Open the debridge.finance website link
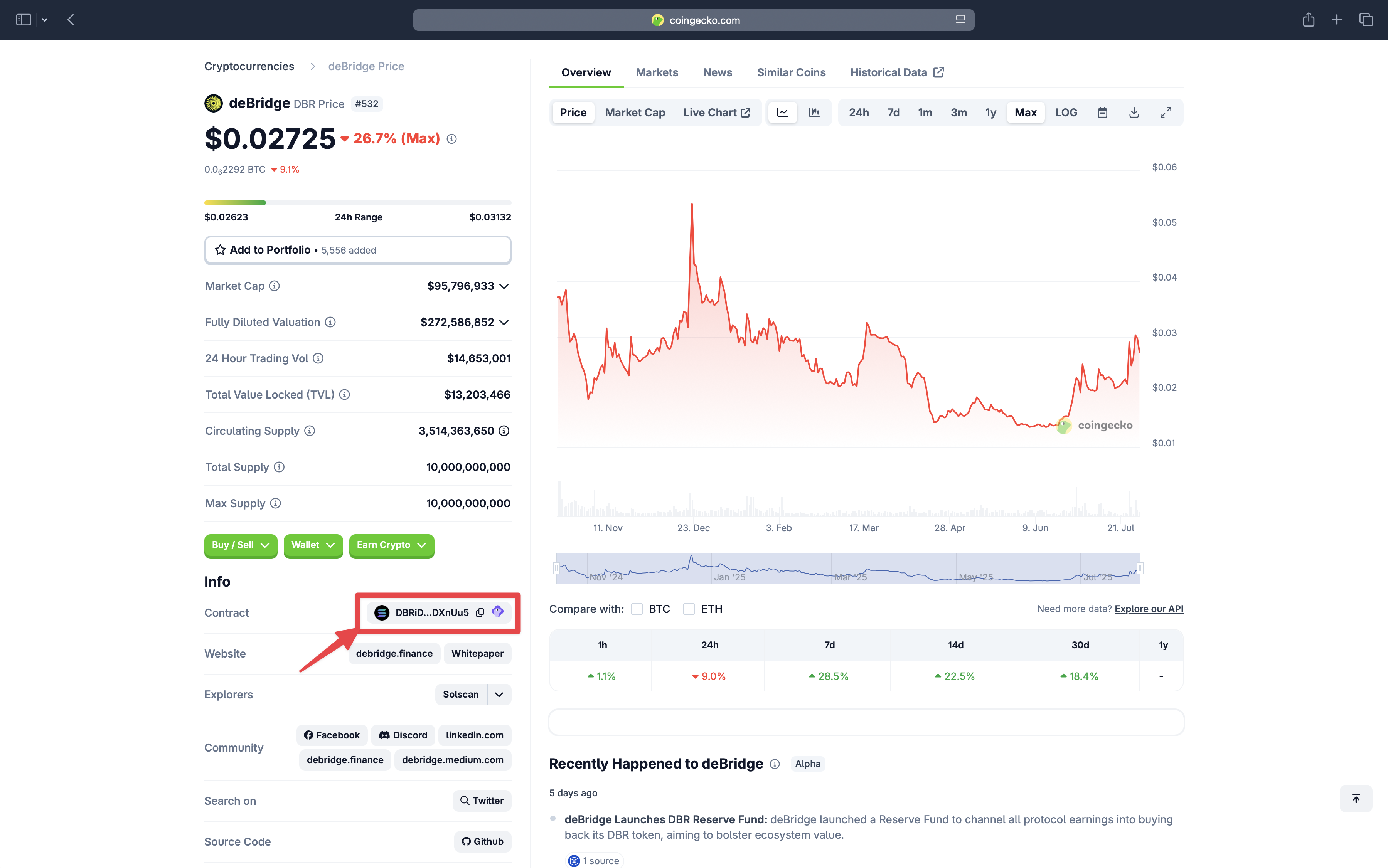This screenshot has width=1388, height=868. [x=394, y=653]
